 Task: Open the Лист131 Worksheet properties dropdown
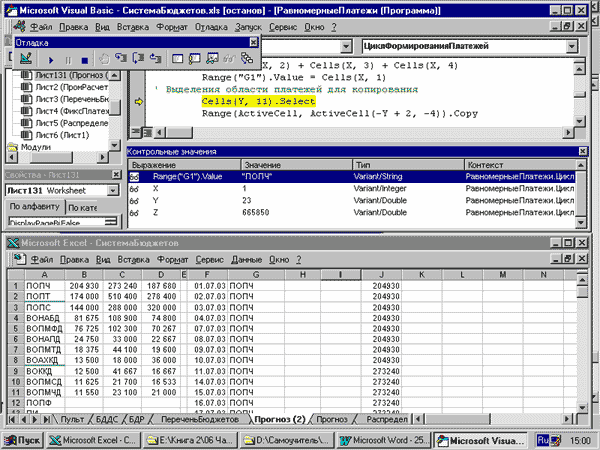(x=113, y=190)
